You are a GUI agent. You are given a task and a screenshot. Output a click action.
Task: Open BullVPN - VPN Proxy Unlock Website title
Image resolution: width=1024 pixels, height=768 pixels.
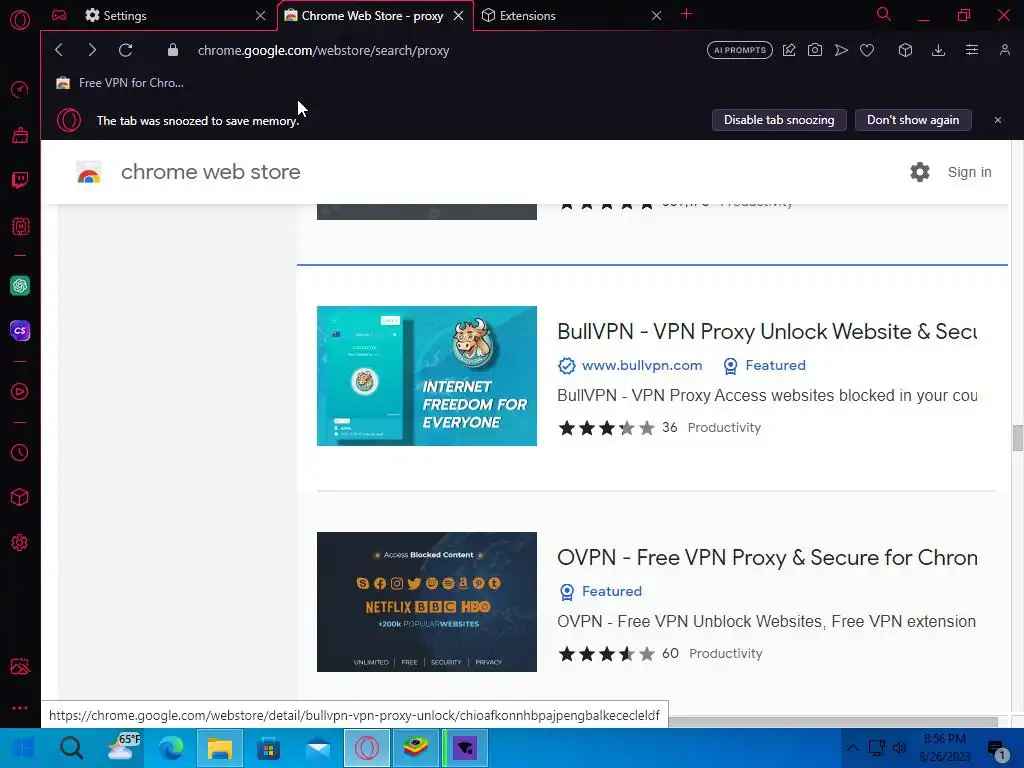[x=767, y=331]
